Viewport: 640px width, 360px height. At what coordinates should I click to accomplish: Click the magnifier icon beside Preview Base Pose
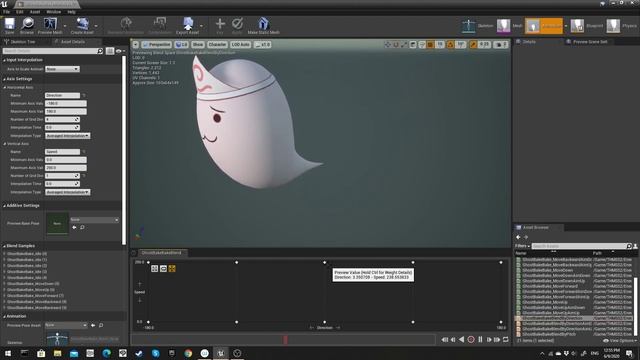[x=82, y=227]
